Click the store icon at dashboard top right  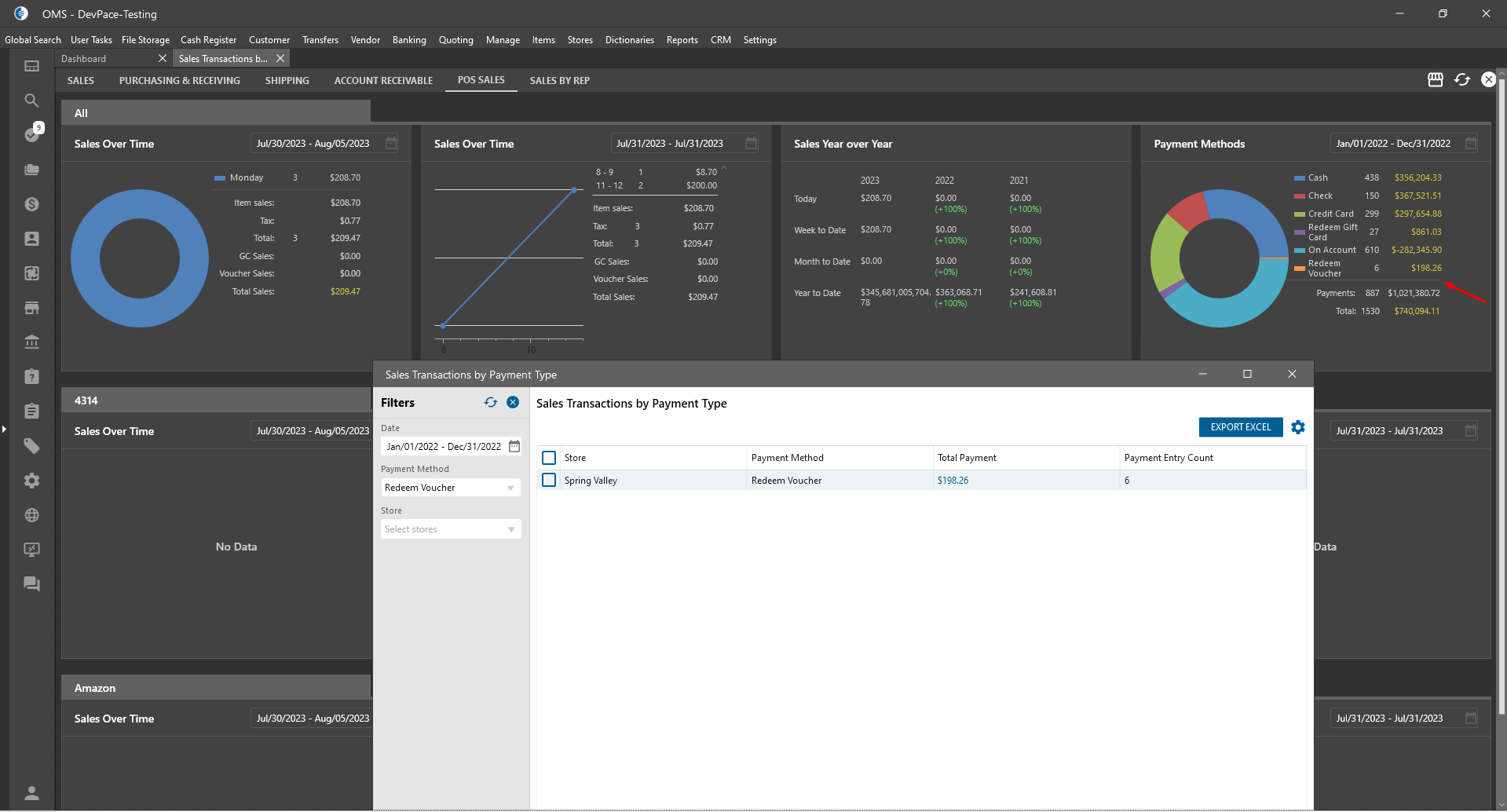pos(1435,80)
